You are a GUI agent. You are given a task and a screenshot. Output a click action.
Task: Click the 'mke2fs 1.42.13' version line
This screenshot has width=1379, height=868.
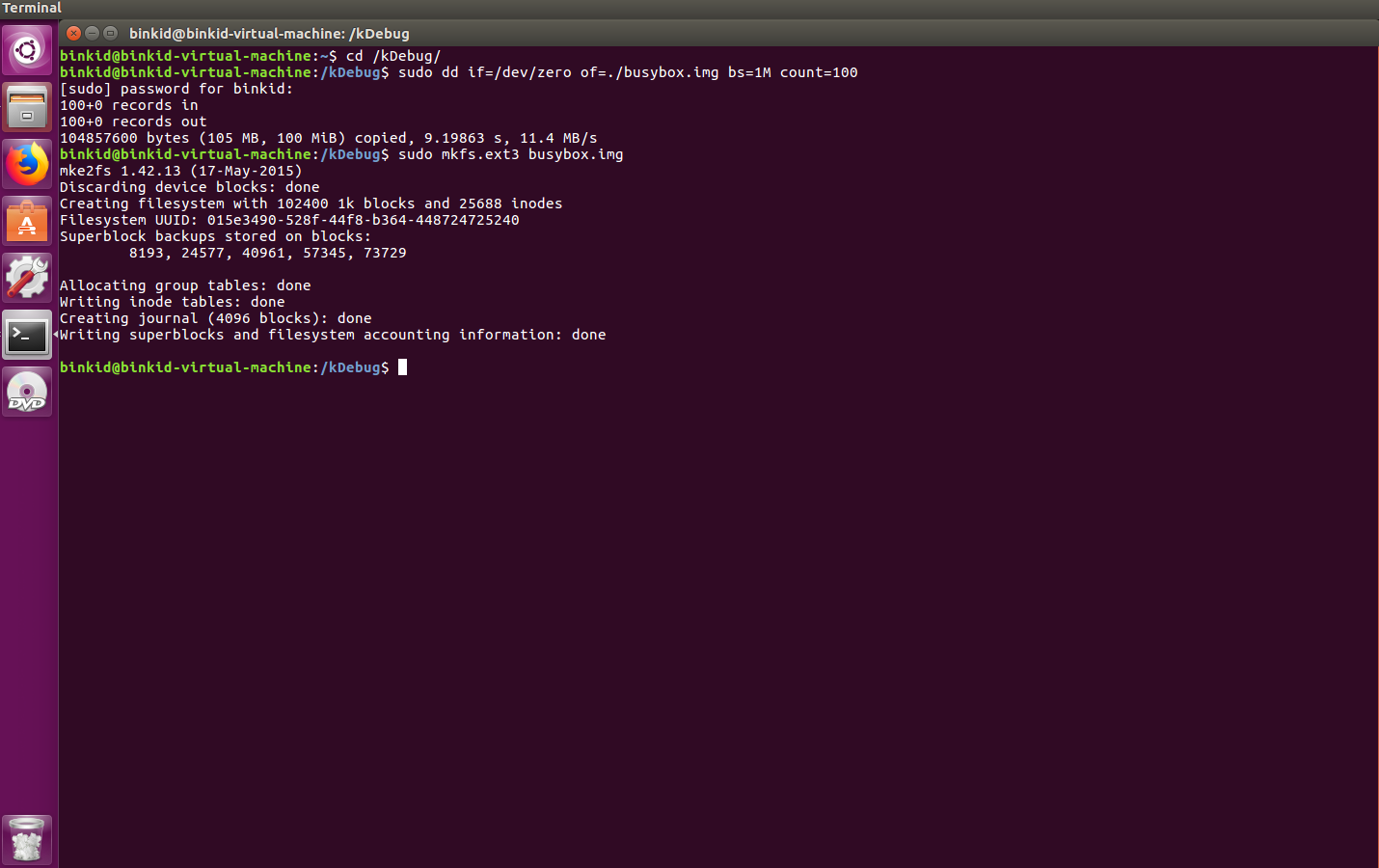181,171
